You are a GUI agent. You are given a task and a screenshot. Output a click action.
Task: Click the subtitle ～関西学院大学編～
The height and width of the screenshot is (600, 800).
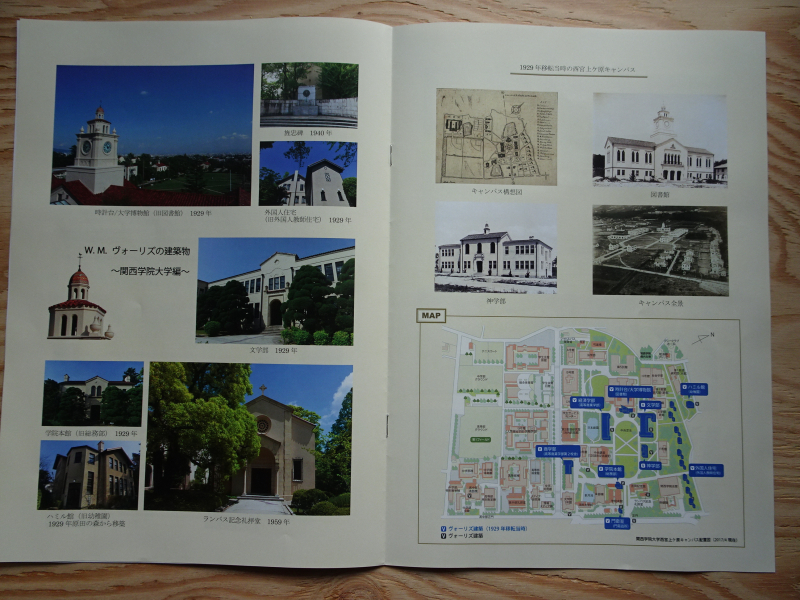[x=149, y=271]
